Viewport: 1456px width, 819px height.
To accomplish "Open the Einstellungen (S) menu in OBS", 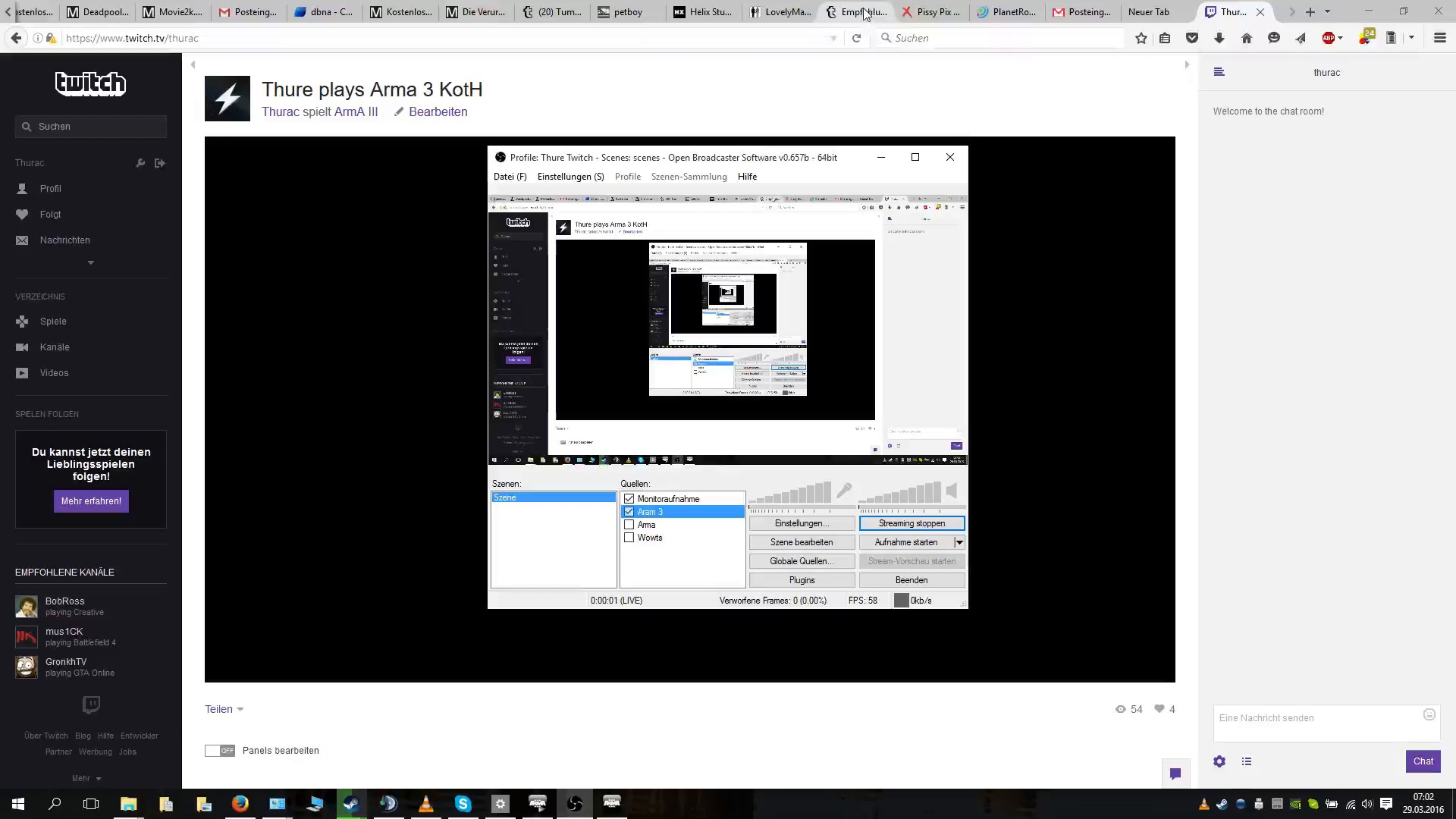I will point(570,177).
